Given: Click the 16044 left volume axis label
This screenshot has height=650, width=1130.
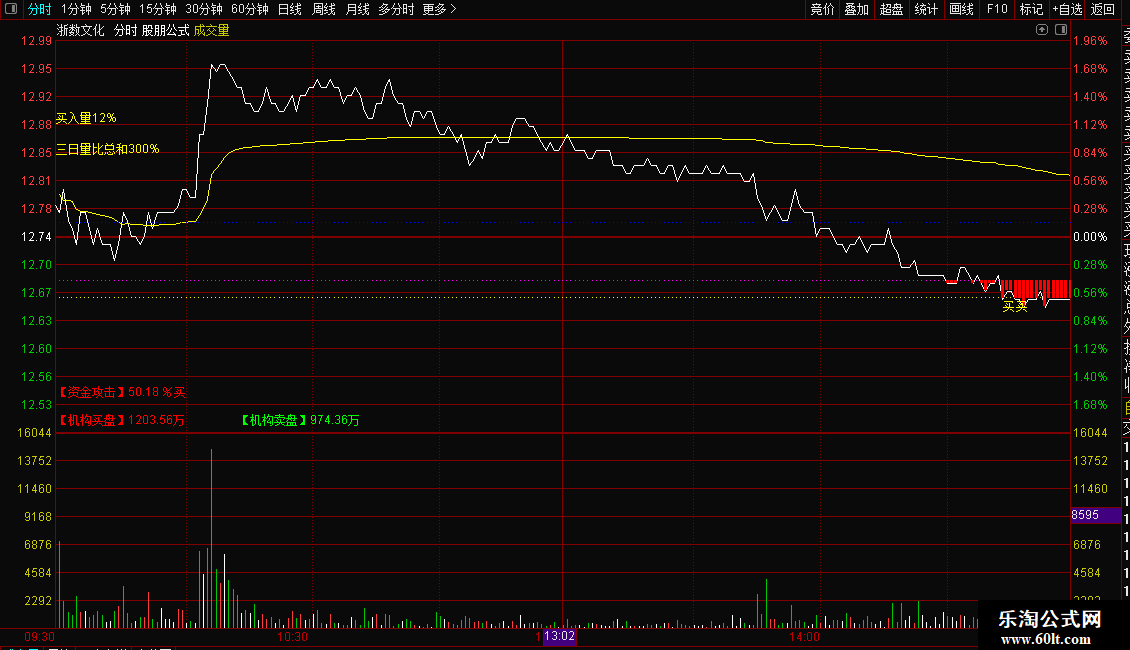Looking at the screenshot, I should tap(35, 433).
